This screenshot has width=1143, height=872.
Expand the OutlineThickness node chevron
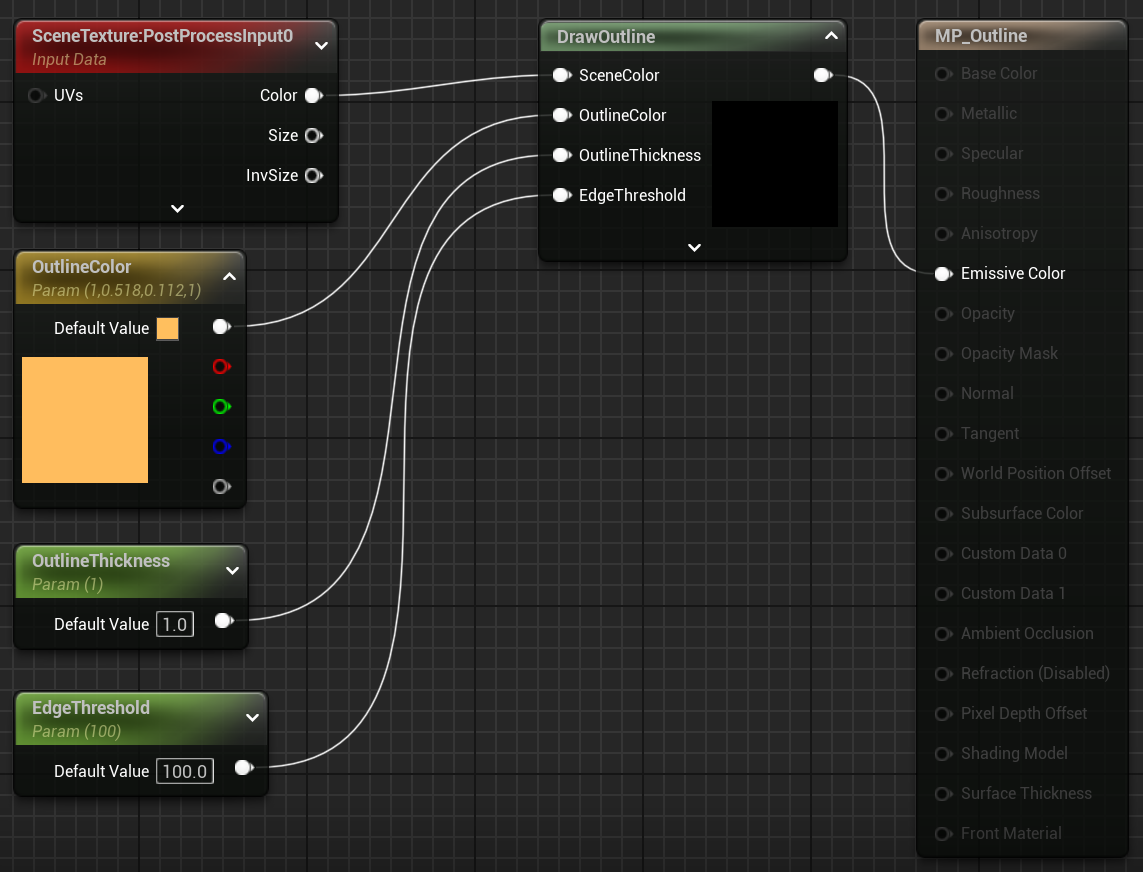232,571
